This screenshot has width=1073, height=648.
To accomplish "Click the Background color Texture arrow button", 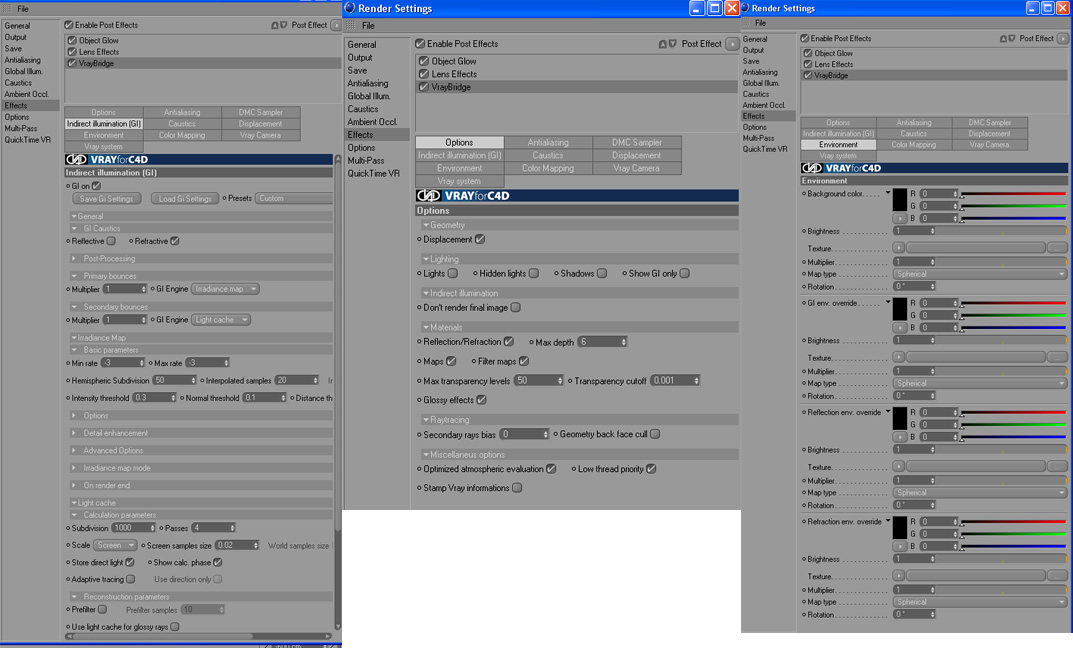I will coord(899,248).
